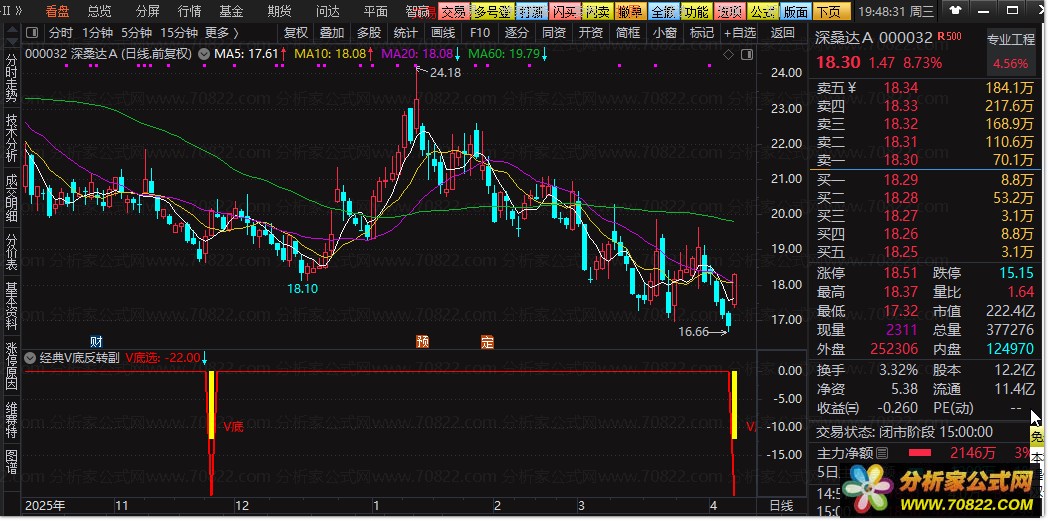
Task: Click the square icon above price axis
Action: pyautogui.click(x=747, y=54)
